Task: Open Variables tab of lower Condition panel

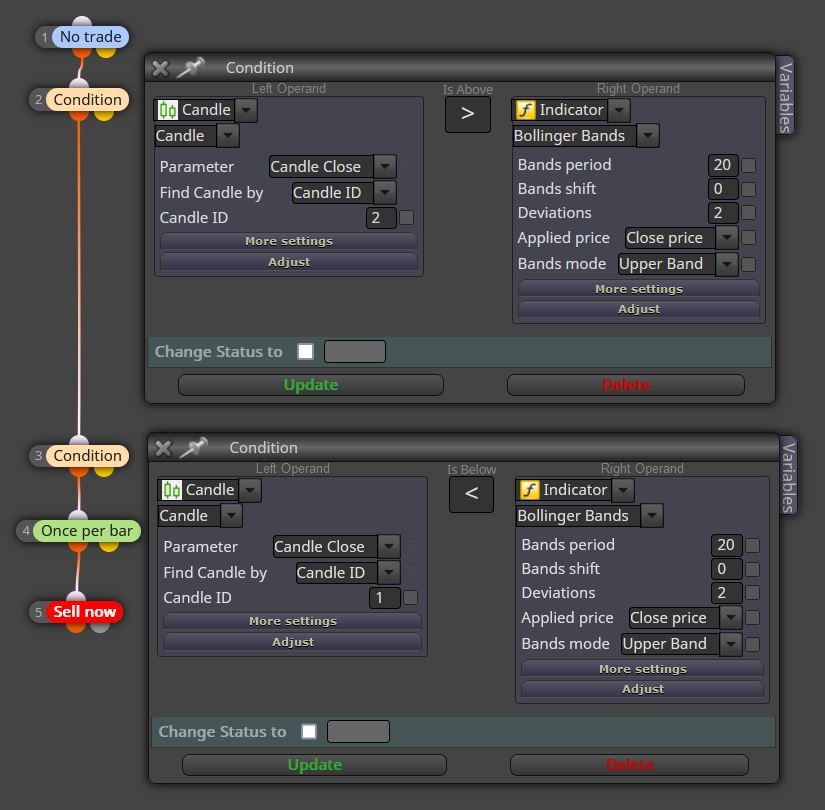Action: (x=788, y=476)
